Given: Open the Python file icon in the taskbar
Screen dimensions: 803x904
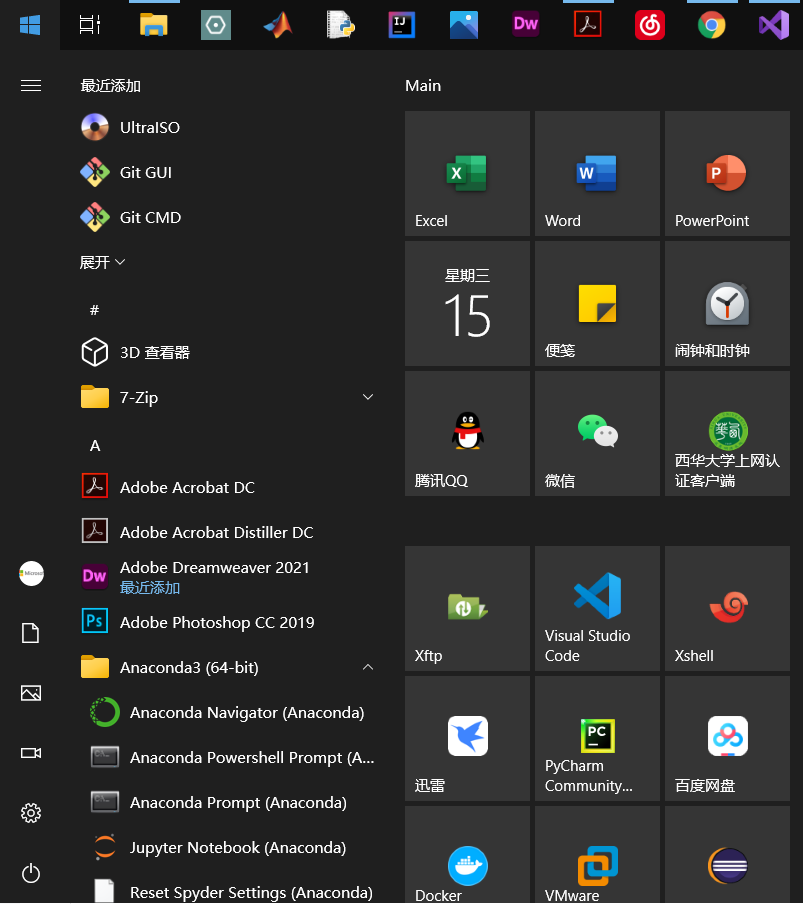Looking at the screenshot, I should (x=340, y=25).
